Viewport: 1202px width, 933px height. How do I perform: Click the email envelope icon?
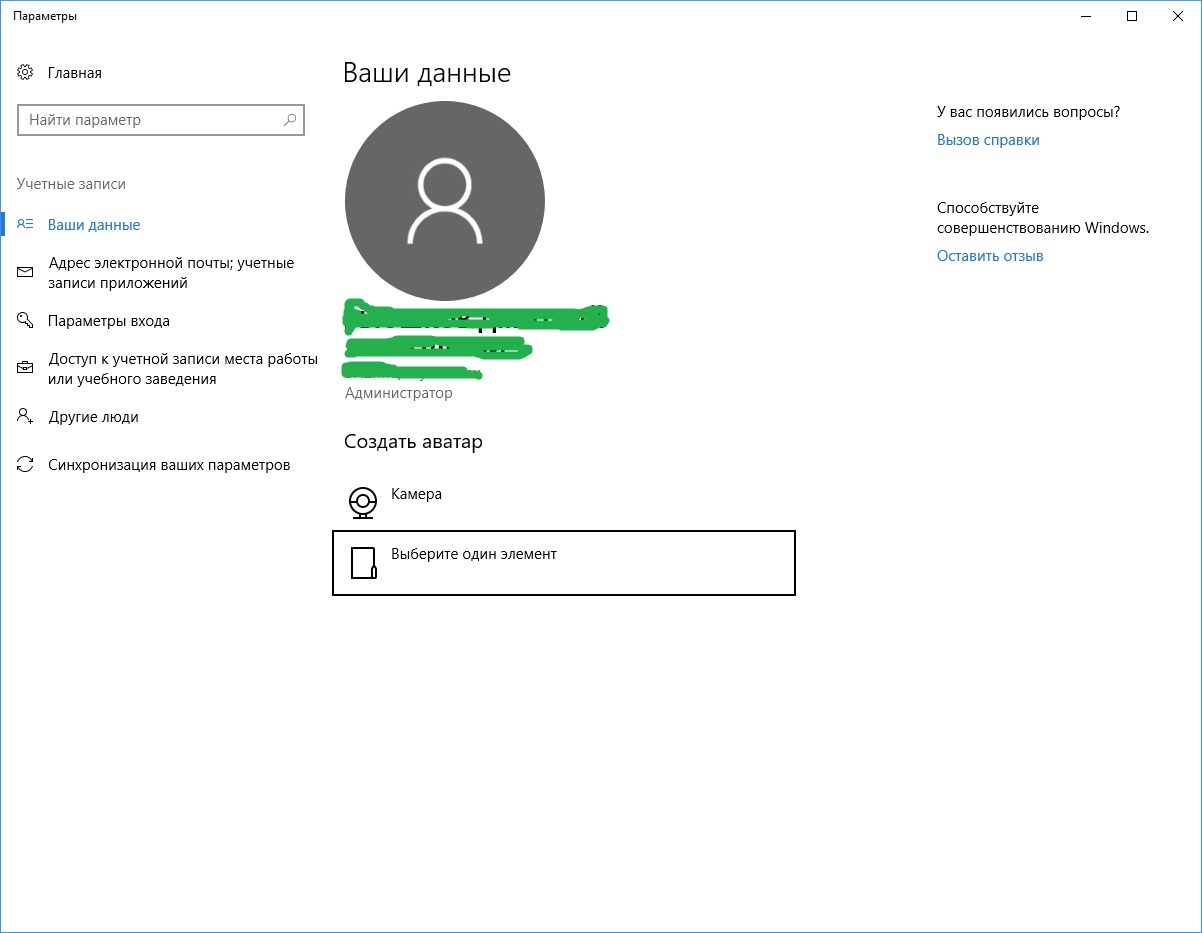(x=26, y=272)
